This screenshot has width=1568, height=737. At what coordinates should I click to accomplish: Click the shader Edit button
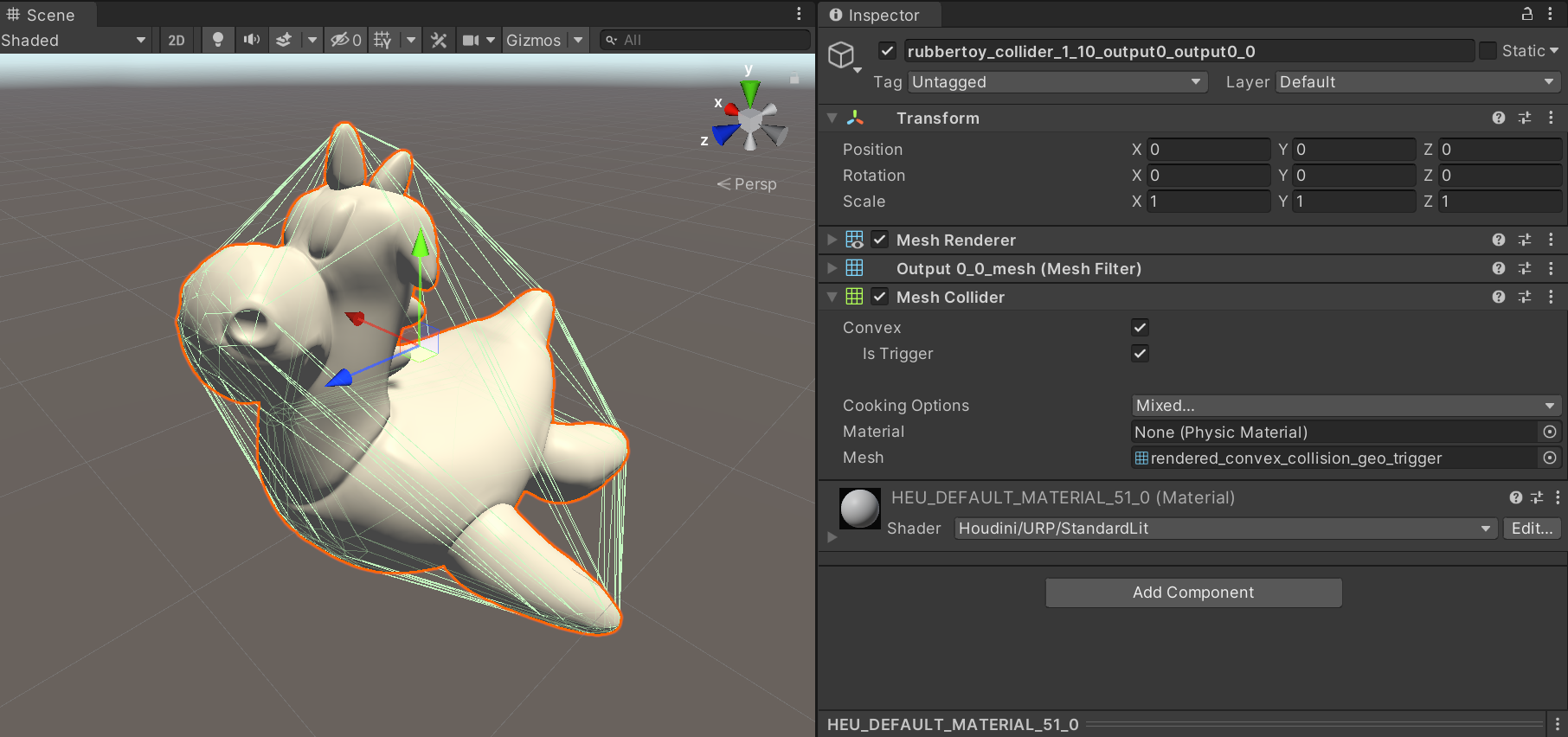pos(1532,528)
